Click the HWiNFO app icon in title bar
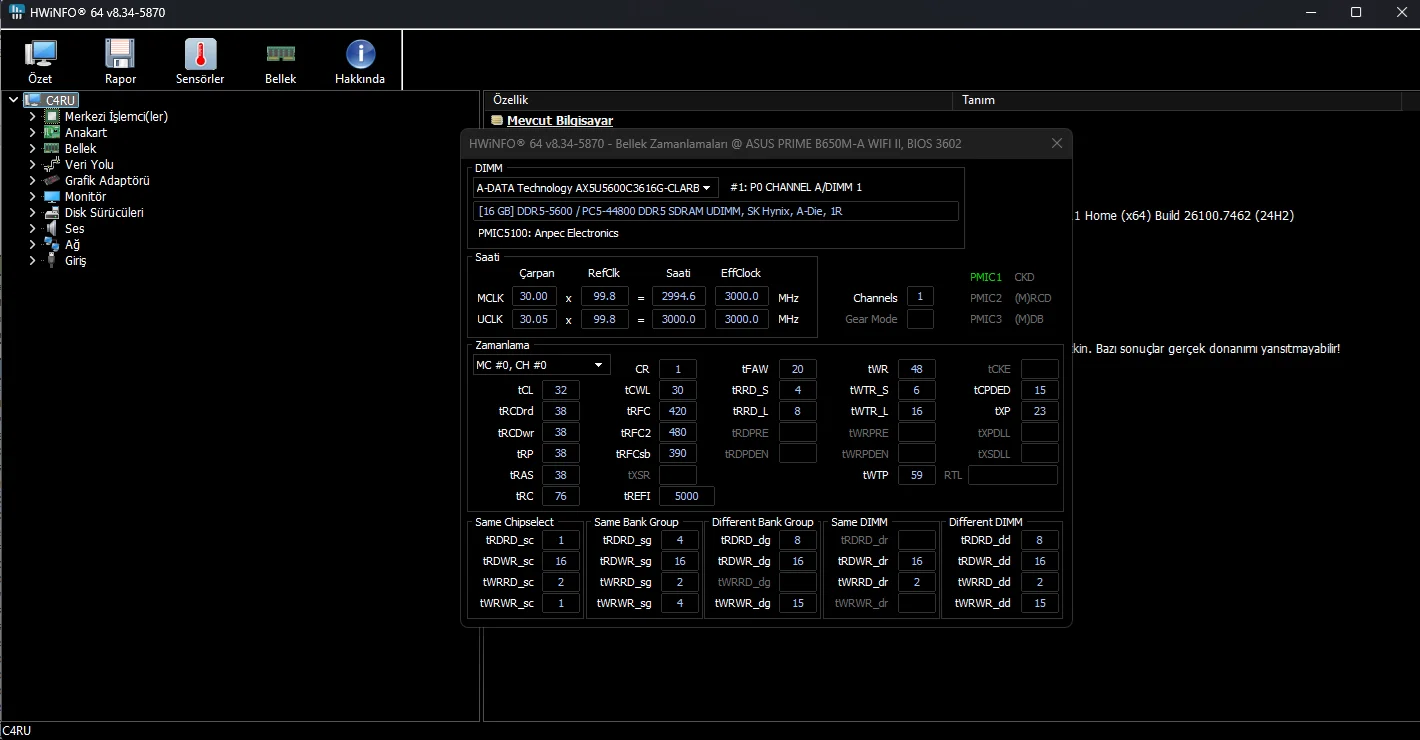The image size is (1420, 740). 18,13
